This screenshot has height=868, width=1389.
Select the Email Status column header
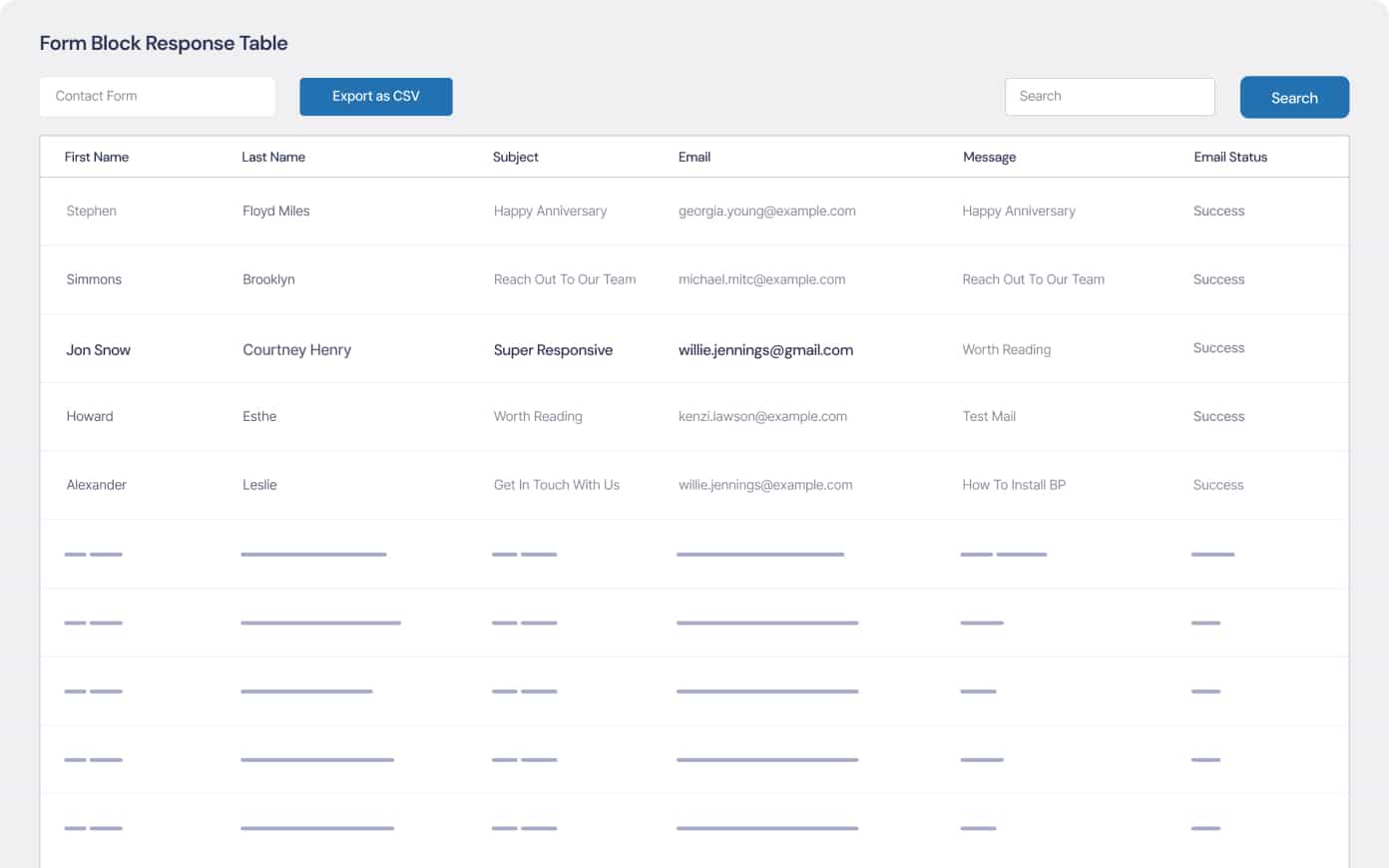[1230, 157]
